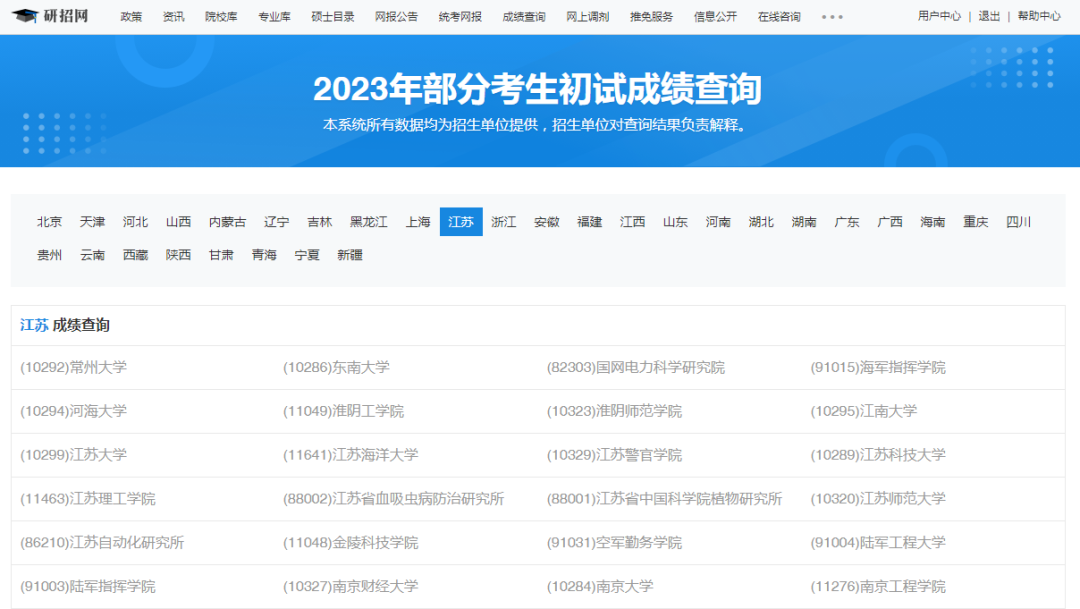Click the 用户中心 link
Screen dimensions: 1080x609
(938, 16)
